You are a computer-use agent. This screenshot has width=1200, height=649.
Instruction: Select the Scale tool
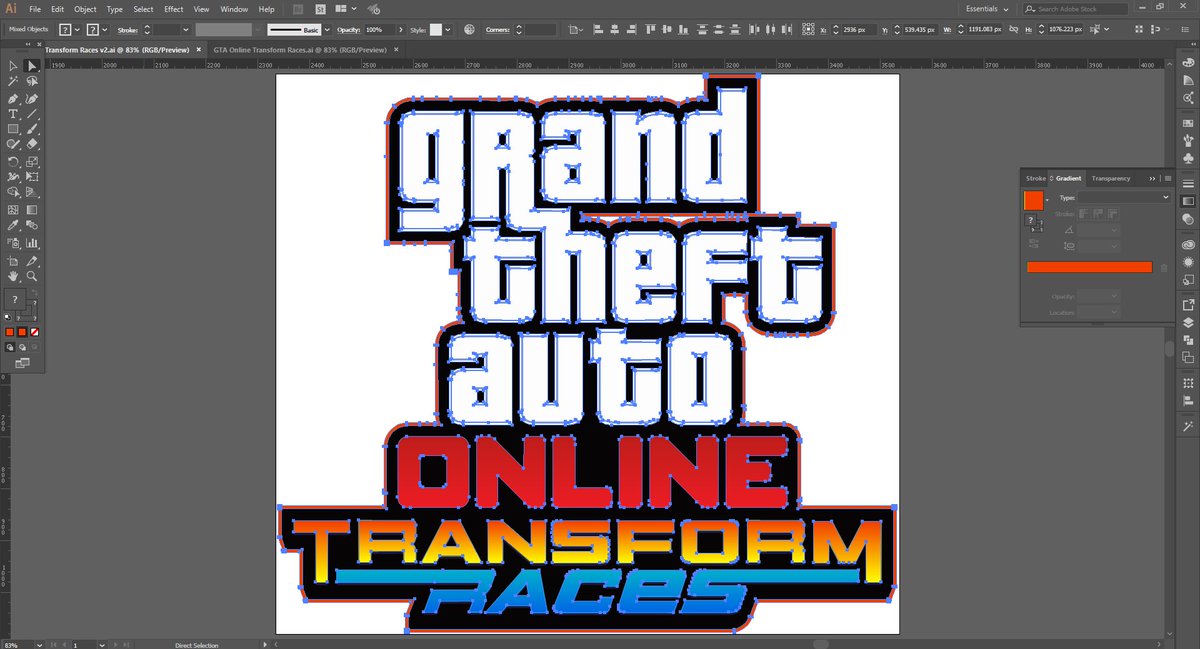point(32,161)
